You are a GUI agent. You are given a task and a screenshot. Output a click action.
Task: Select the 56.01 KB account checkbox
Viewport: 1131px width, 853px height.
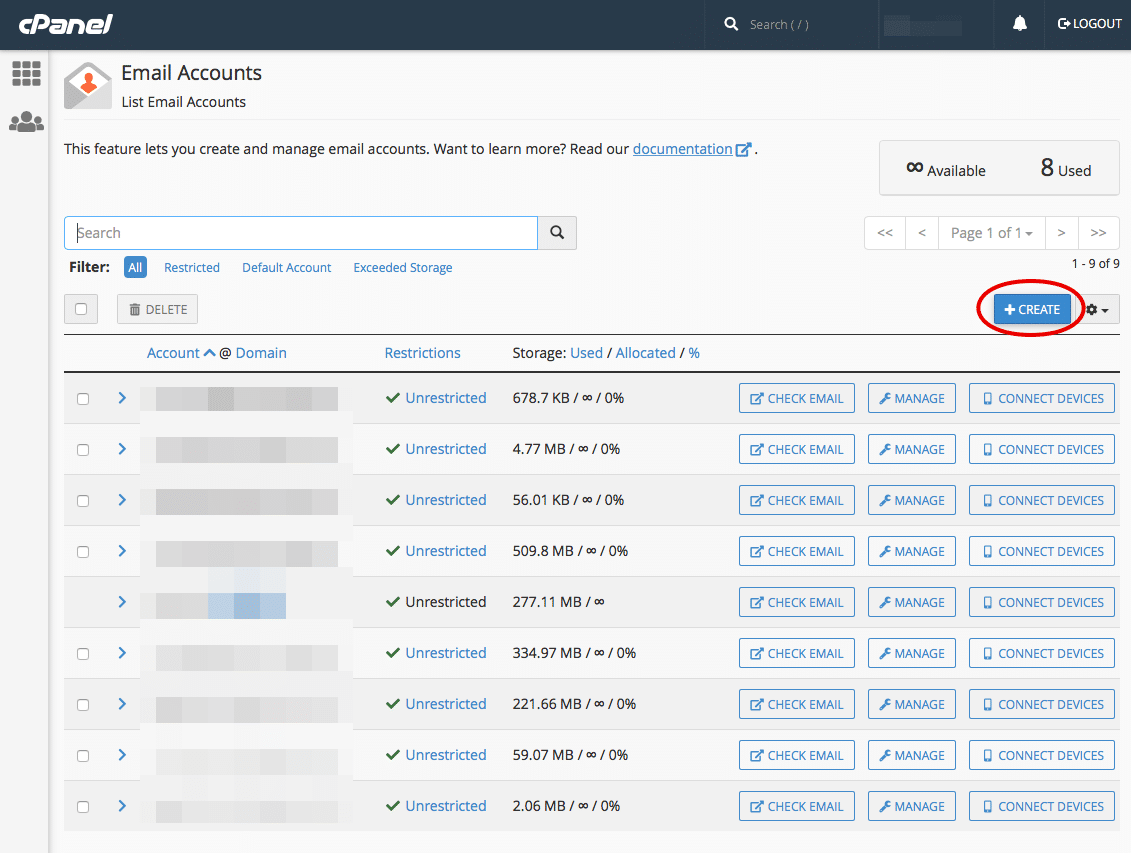(83, 500)
